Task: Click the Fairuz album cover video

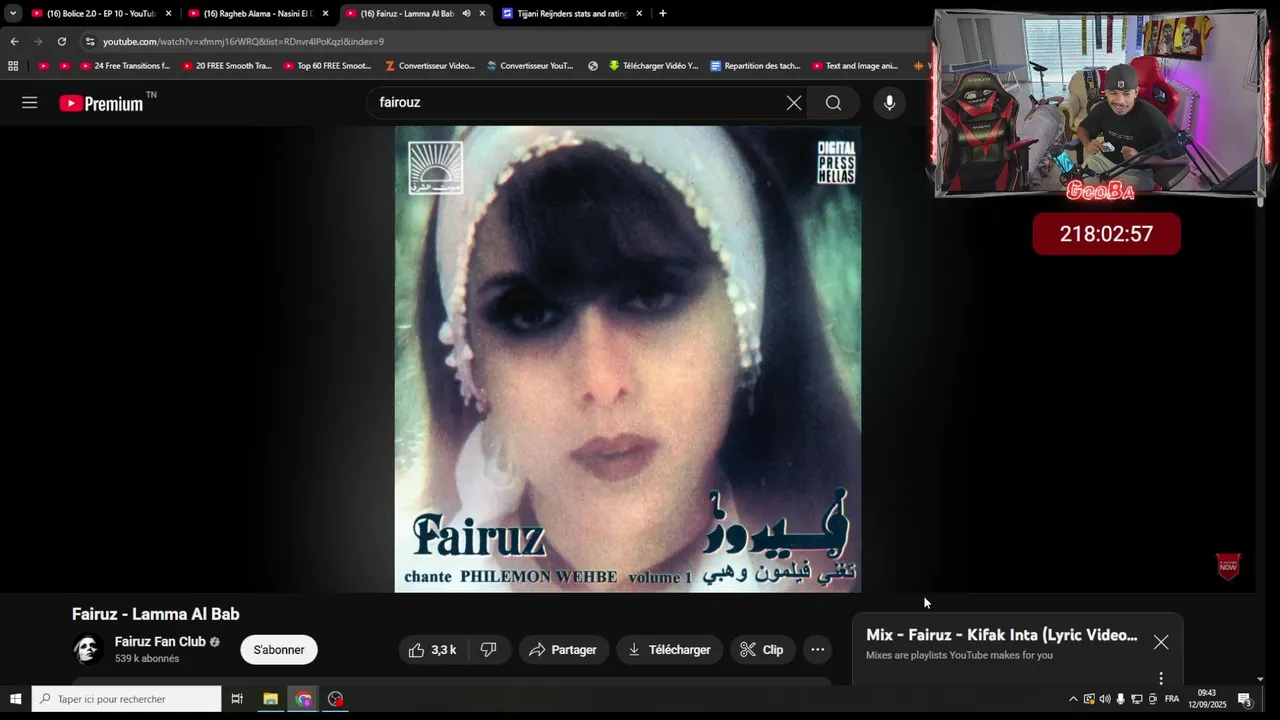Action: 628,359
